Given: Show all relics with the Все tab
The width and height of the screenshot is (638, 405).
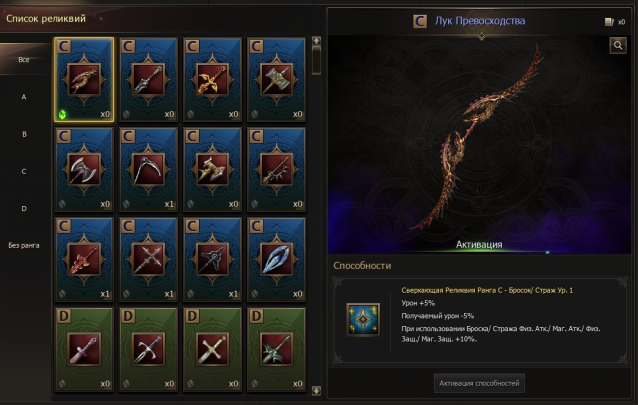Looking at the screenshot, I should [x=24, y=59].
